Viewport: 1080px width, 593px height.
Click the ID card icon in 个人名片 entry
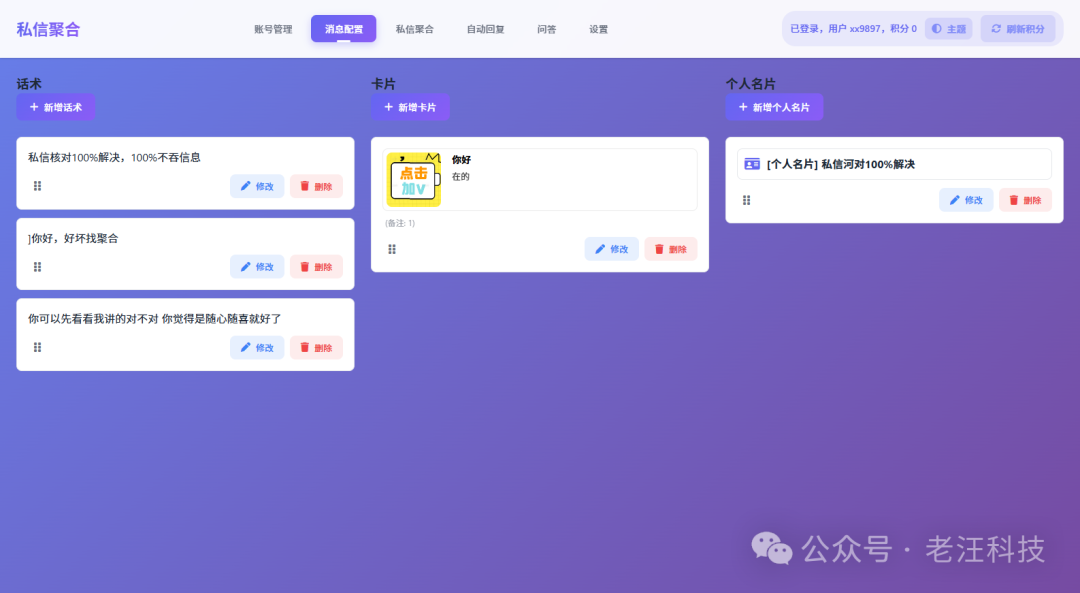coord(752,164)
